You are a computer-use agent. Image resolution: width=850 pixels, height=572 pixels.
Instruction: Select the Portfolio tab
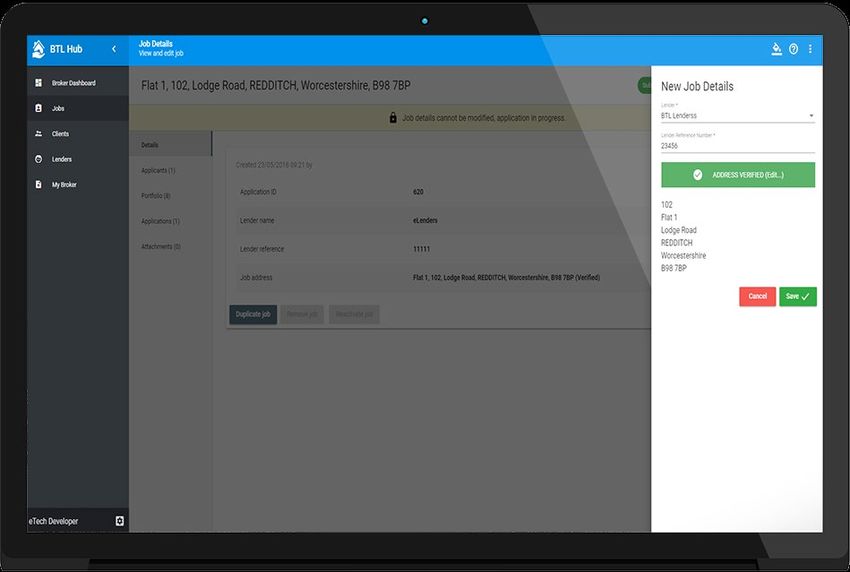coord(171,196)
